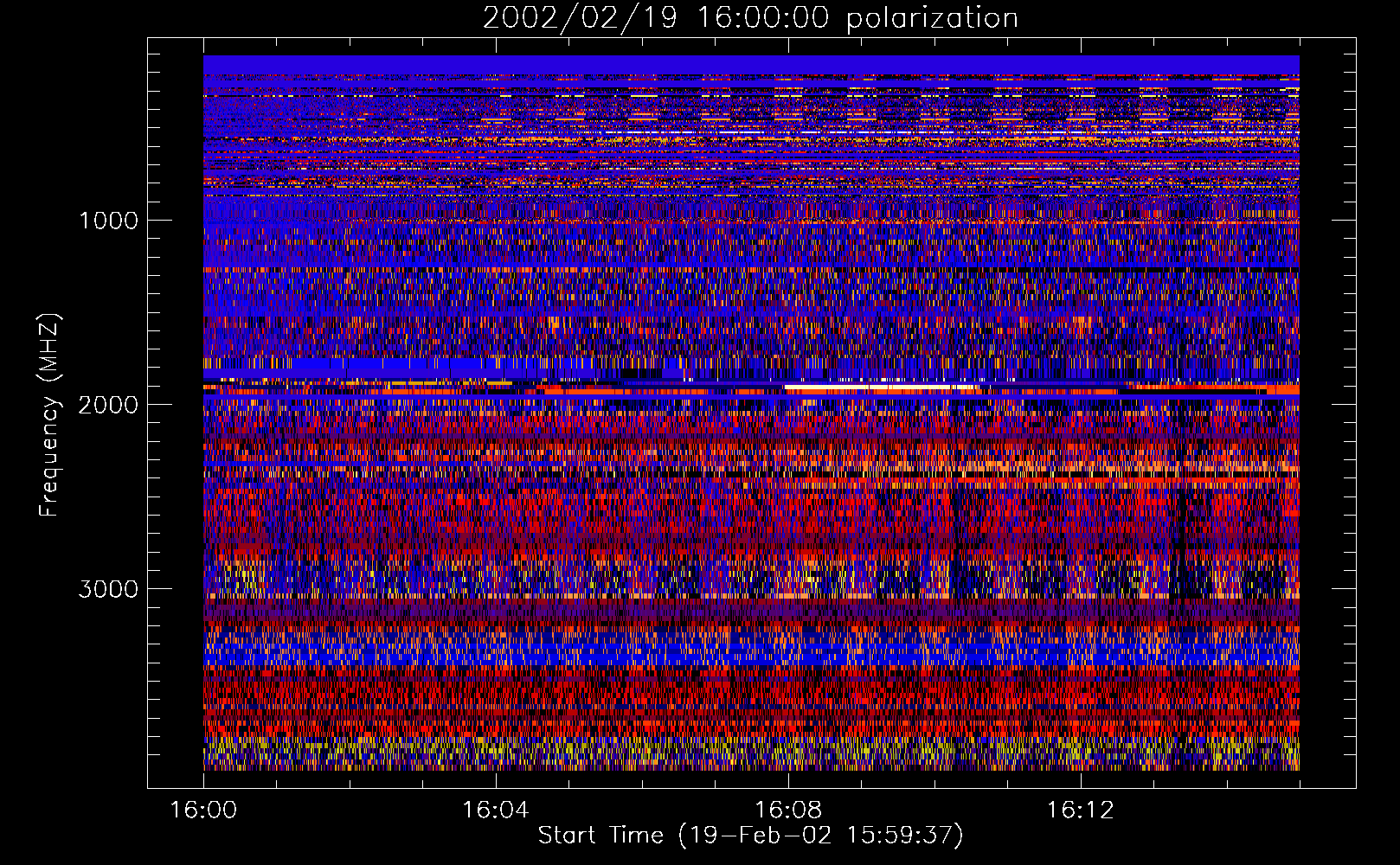This screenshot has height=865, width=1400.
Task: Click the 16:00 time tick label
Action: pos(203,811)
